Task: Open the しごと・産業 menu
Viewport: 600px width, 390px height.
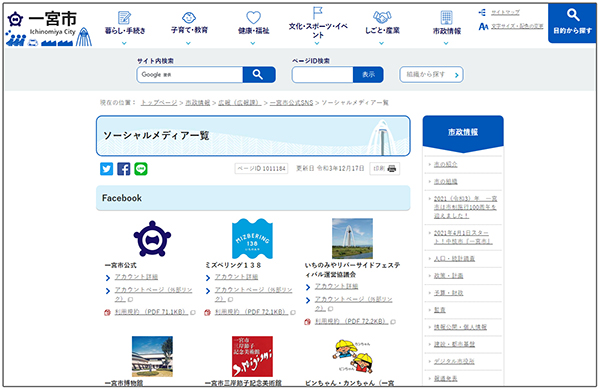Action: point(382,23)
